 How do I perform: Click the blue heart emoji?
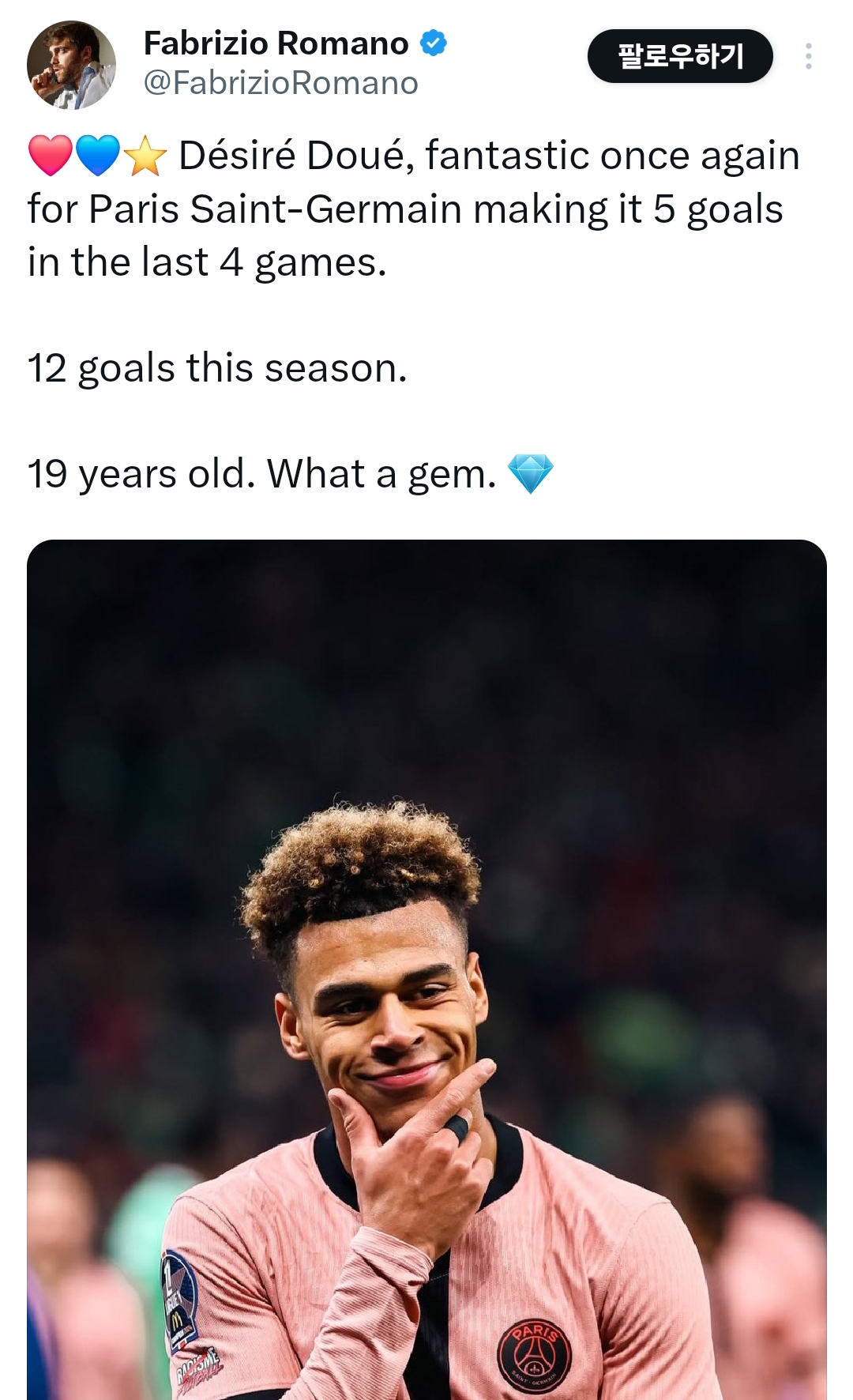point(97,155)
